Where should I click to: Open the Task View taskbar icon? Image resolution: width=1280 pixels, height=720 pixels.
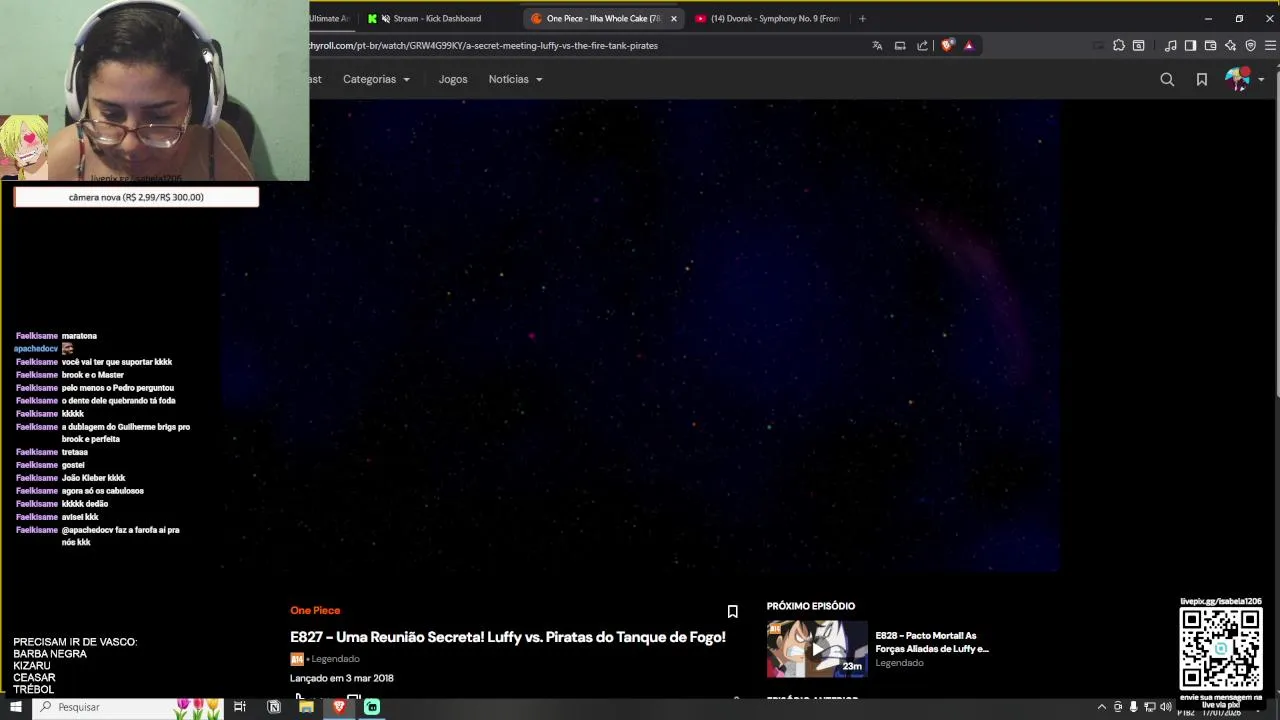(240, 707)
